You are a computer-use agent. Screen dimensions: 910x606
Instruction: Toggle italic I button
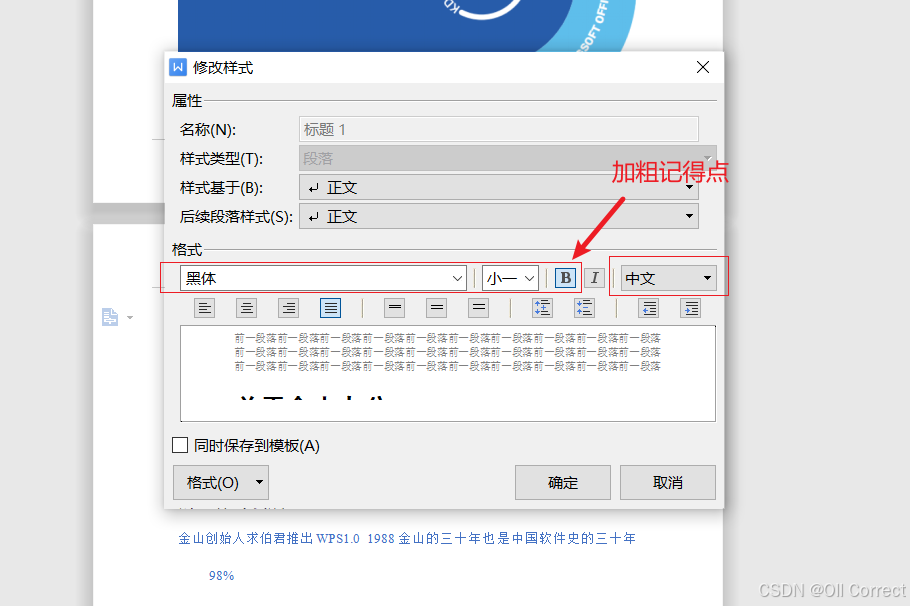click(594, 278)
